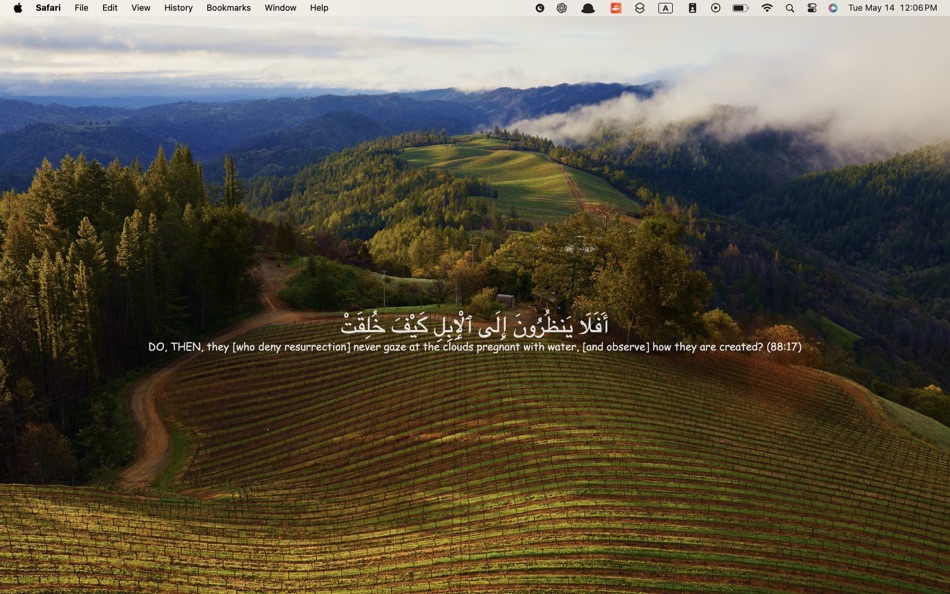The height and width of the screenshot is (594, 950).
Task: Show battery status from menu bar
Action: (740, 8)
